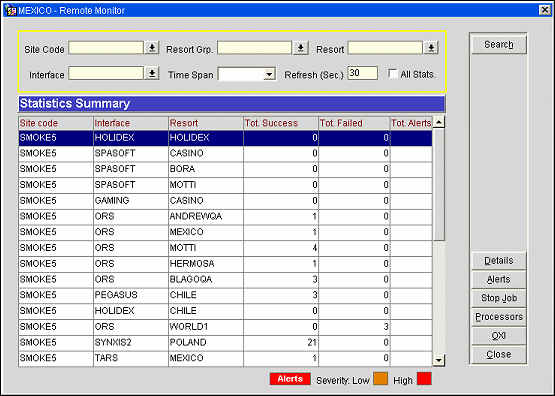Click the Site Code input field
This screenshot has width=555, height=396.
(106, 48)
